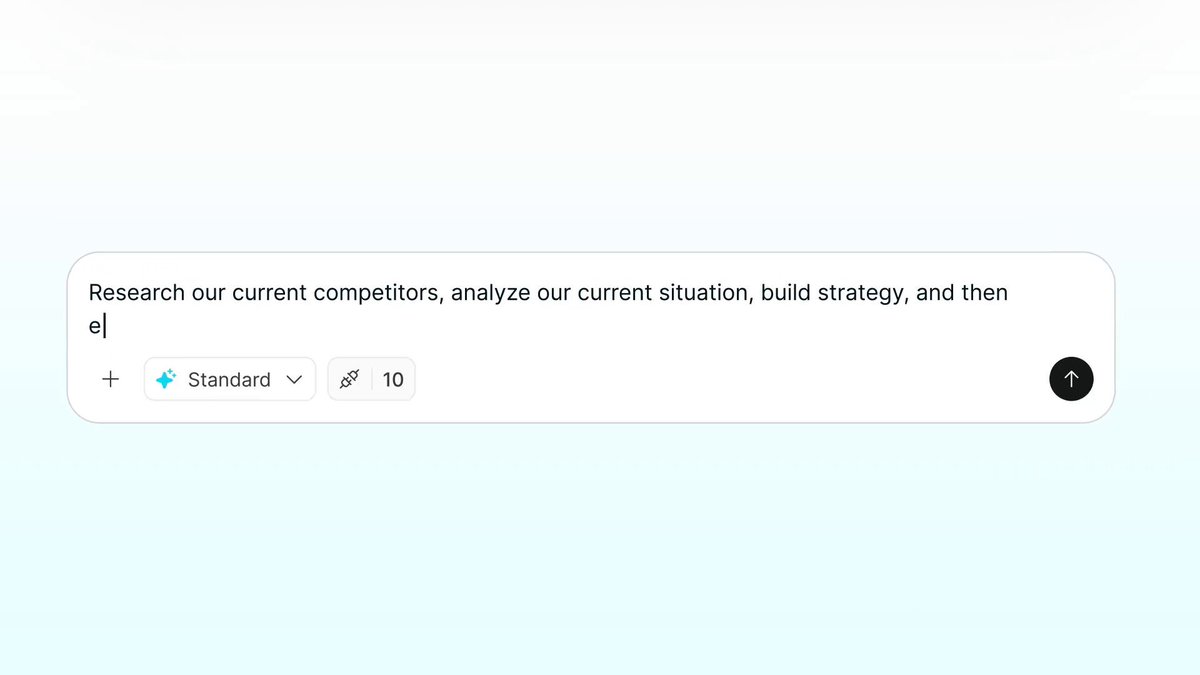Click after the letter "e" on second line
1200x675 pixels.
pyautogui.click(x=105, y=326)
